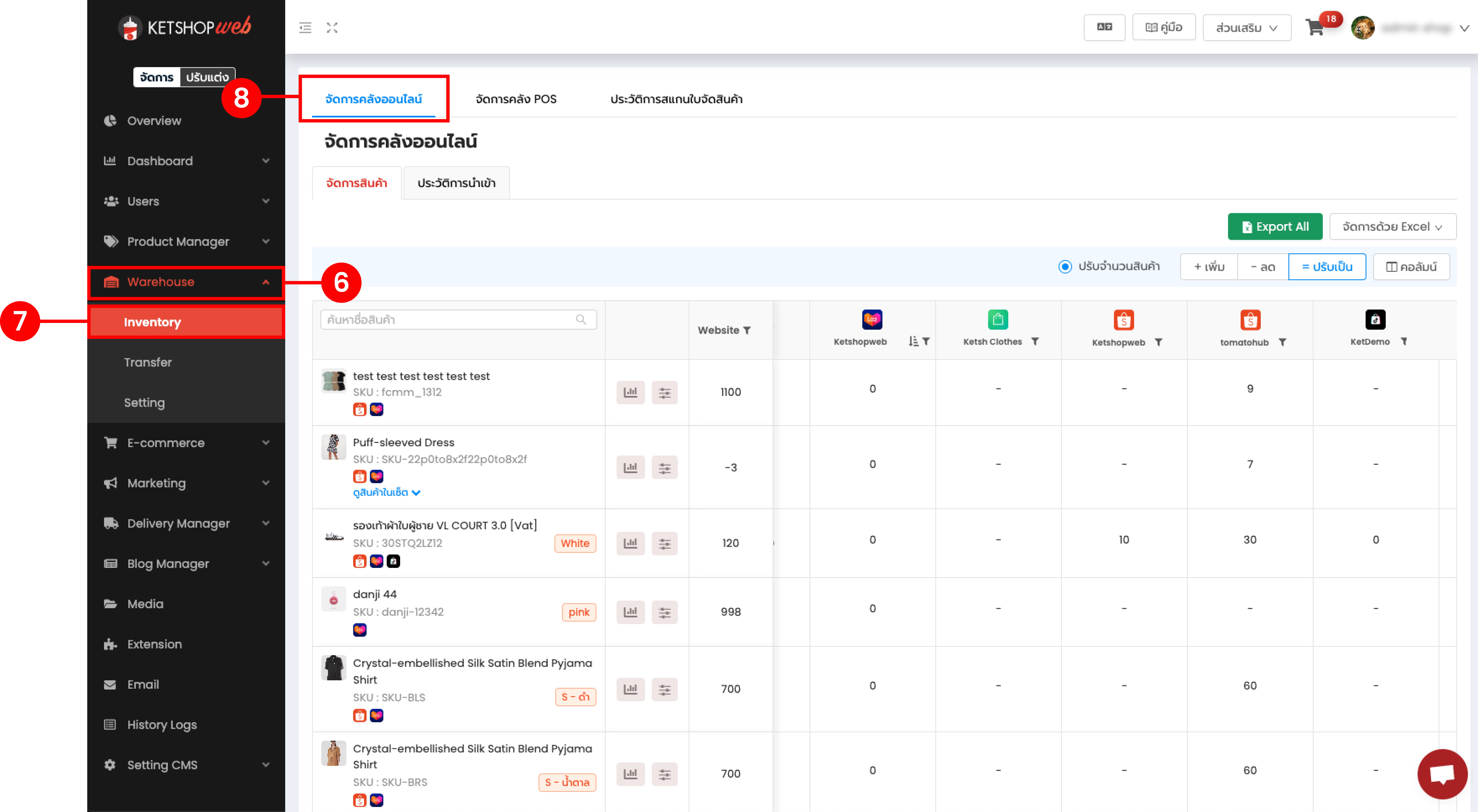1478x812 pixels.
Task: Click the search magnifier icon
Action: pyautogui.click(x=581, y=320)
